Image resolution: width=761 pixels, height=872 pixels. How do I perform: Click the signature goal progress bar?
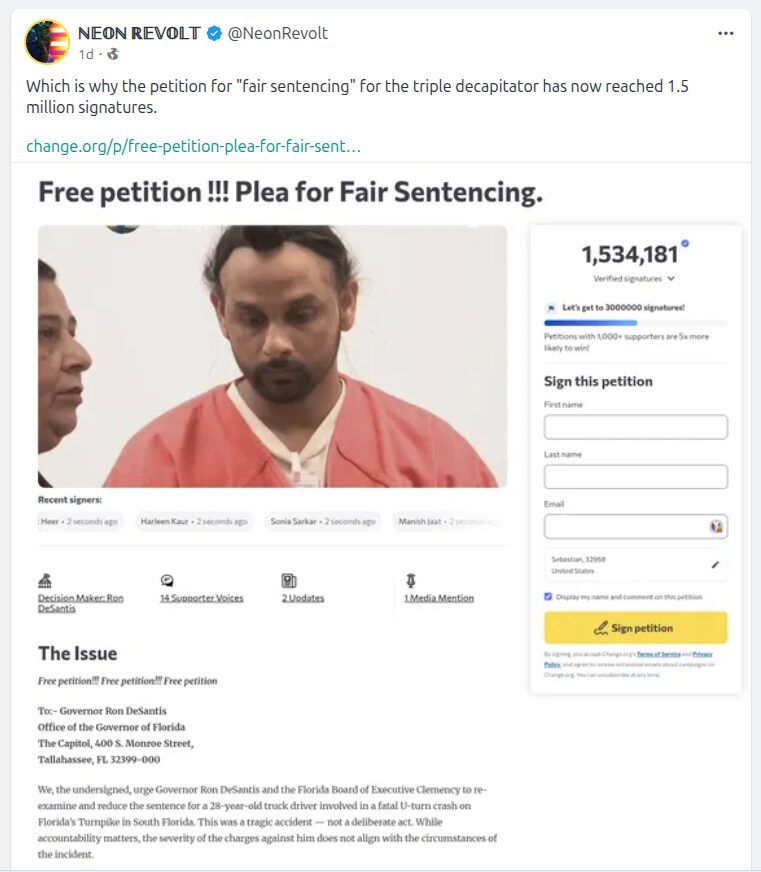click(635, 323)
